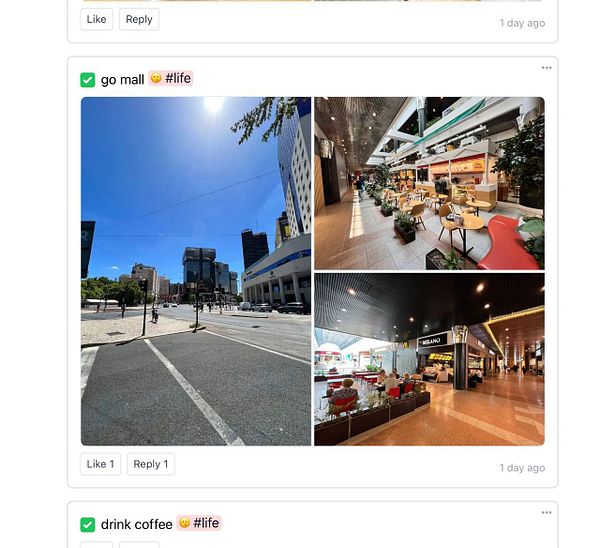Screen dimensions: 600x548
Task: Click the Like 1 button under go mall
Action: click(101, 464)
